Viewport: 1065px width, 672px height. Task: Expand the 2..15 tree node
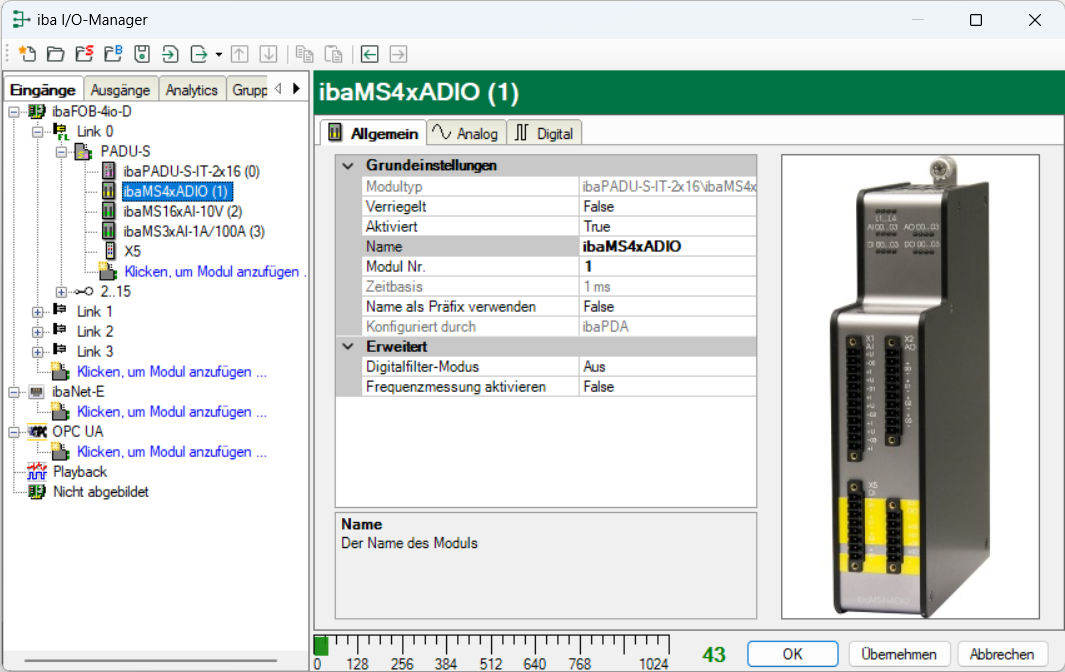pyautogui.click(x=62, y=292)
